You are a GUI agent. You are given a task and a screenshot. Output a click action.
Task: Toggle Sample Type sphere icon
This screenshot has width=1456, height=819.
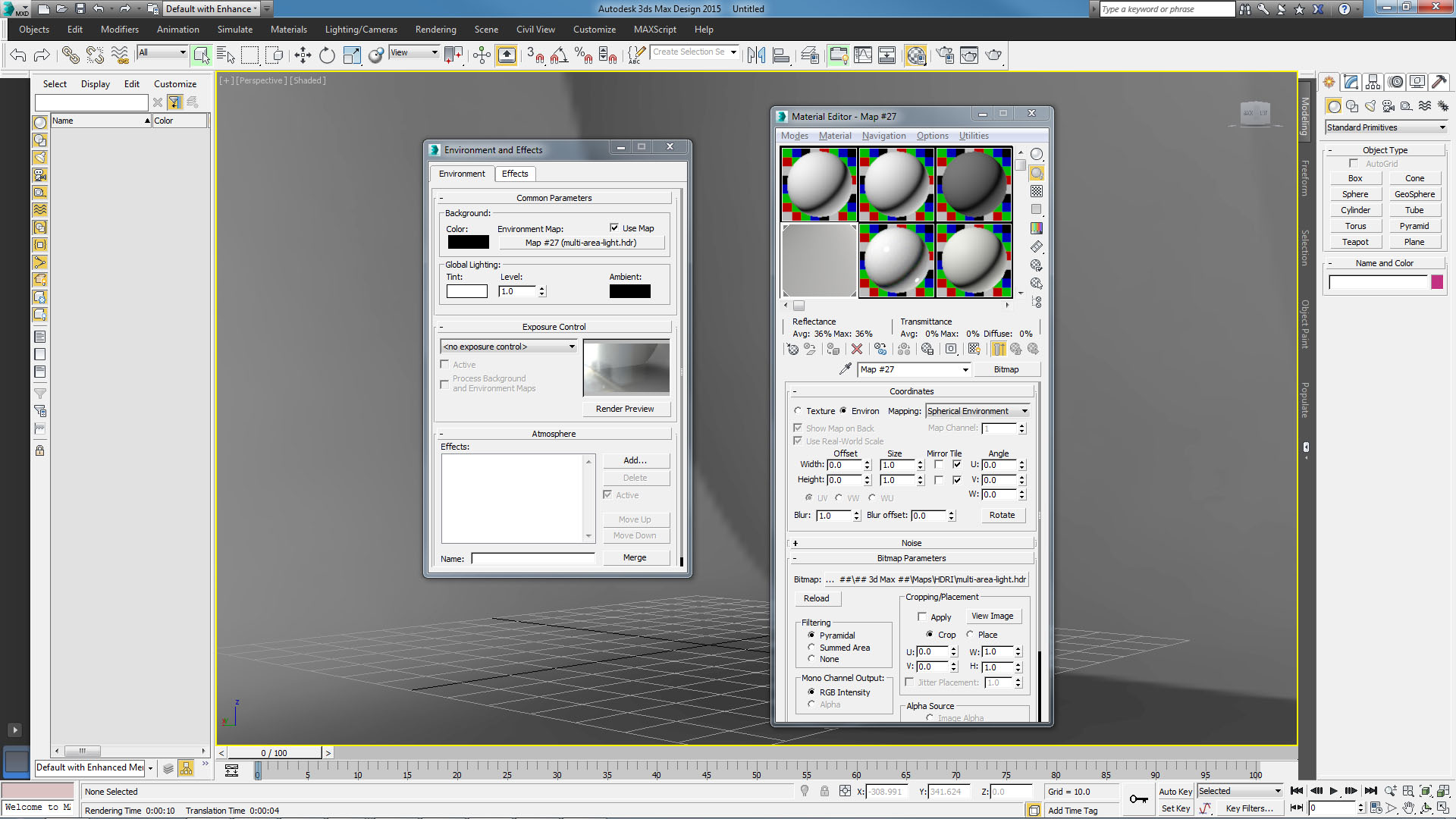tap(1037, 154)
